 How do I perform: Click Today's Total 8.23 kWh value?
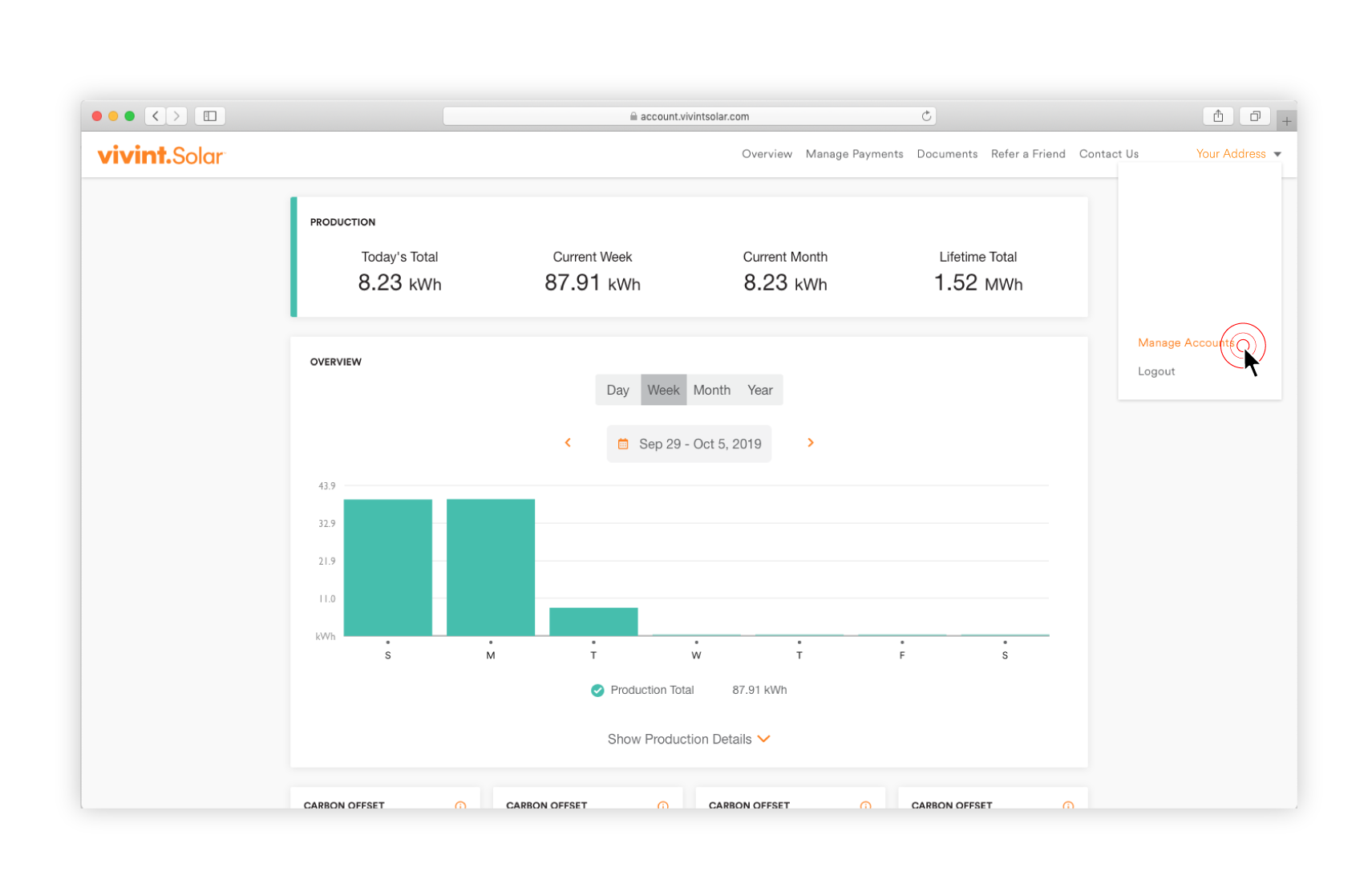tap(399, 283)
